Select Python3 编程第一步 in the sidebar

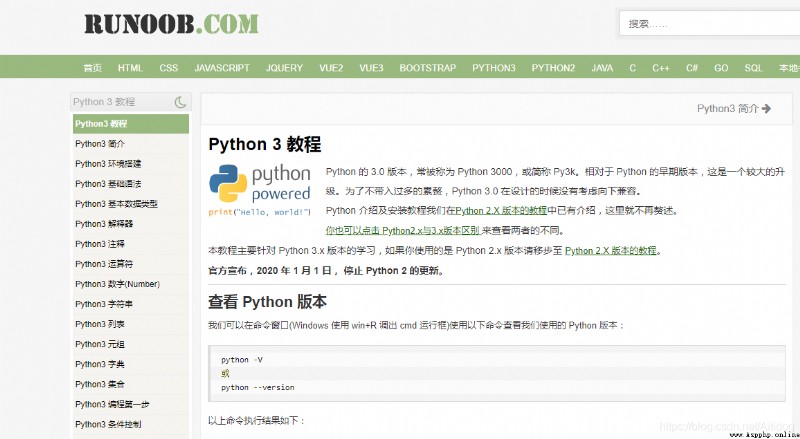[131, 404]
